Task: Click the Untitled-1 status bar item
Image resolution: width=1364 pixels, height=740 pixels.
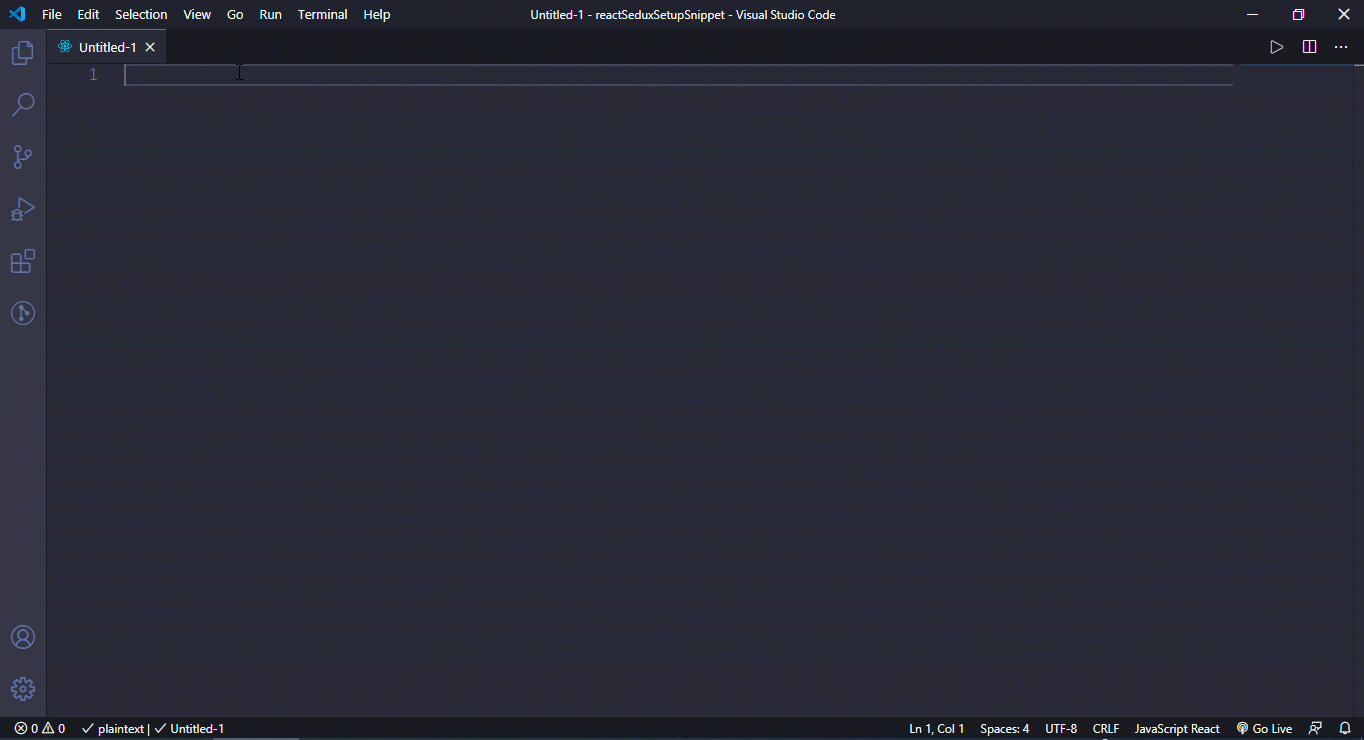Action: coord(189,729)
